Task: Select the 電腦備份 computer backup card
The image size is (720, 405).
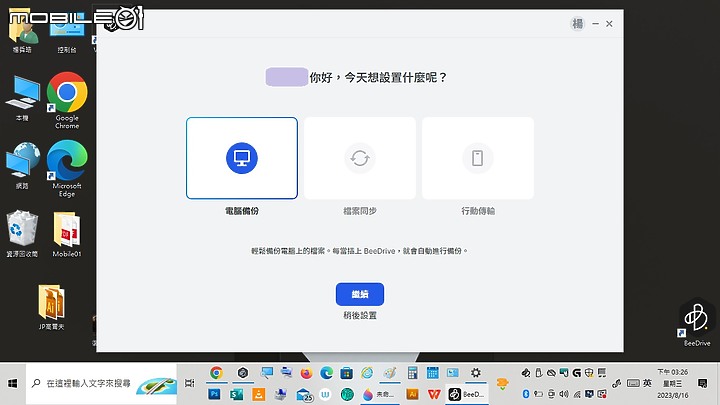Action: 242,158
